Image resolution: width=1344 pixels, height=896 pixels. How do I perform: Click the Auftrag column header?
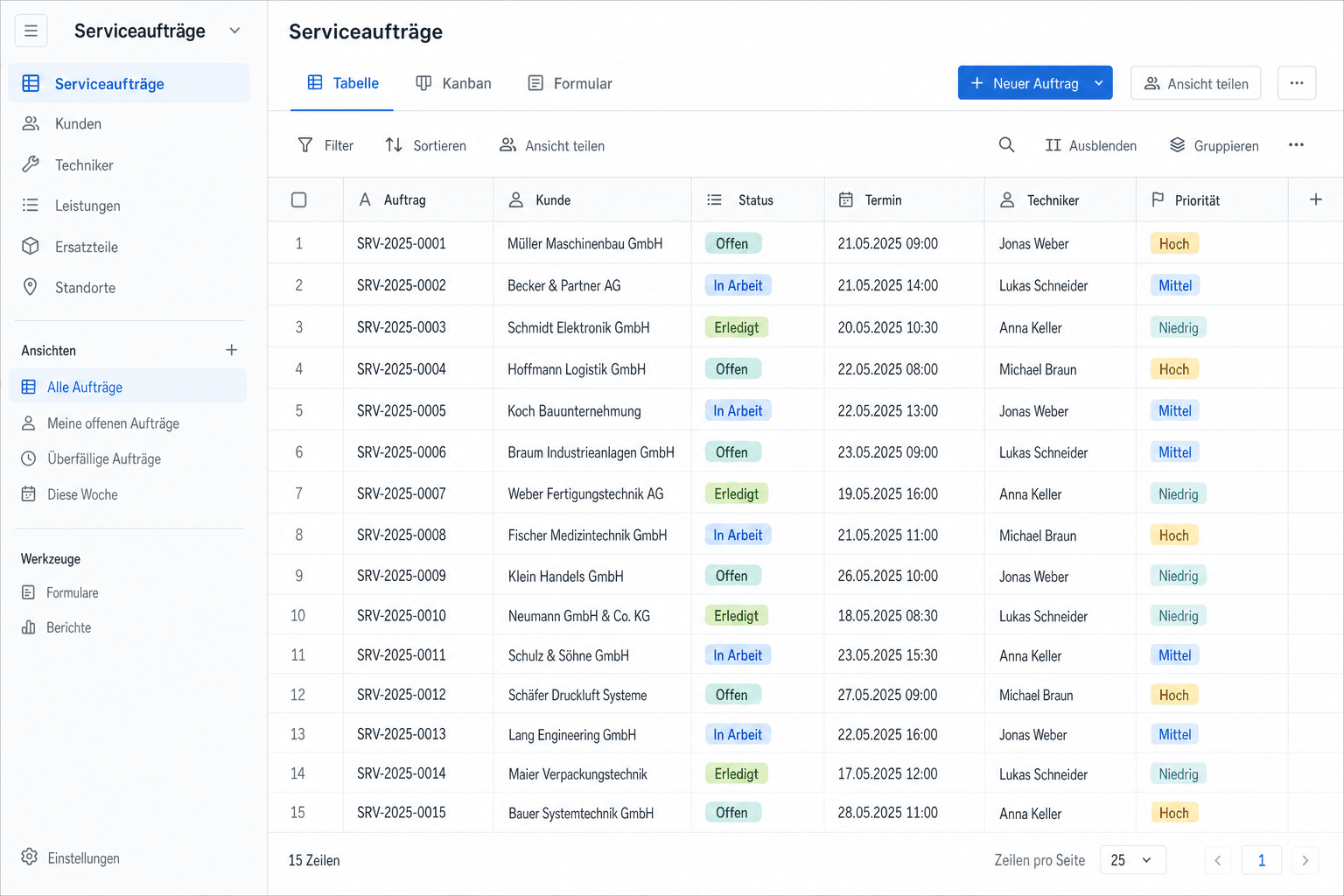[x=418, y=200]
